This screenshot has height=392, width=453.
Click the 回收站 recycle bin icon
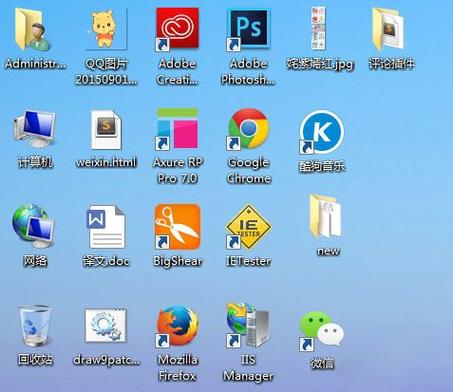click(x=35, y=326)
